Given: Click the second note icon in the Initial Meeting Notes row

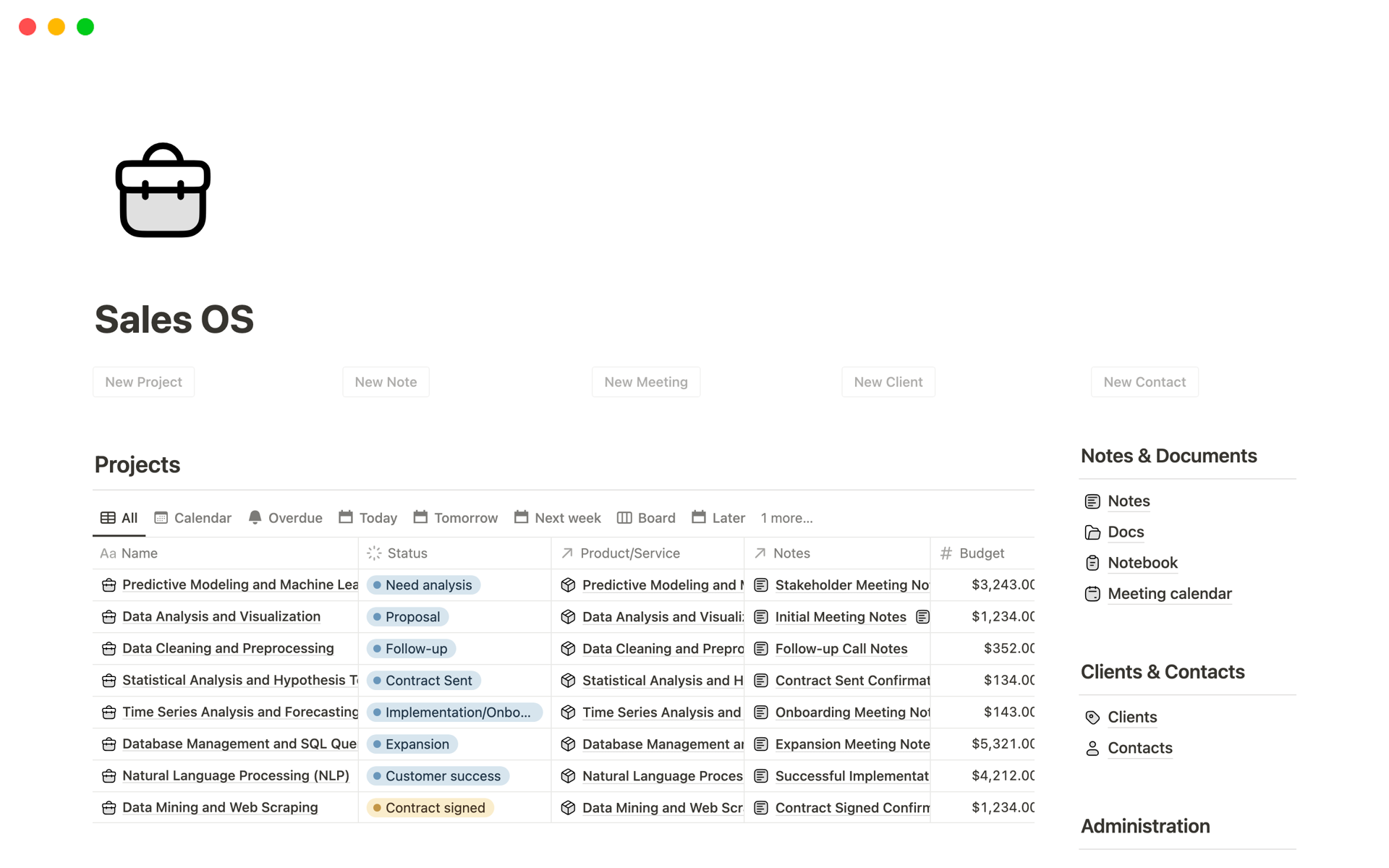Looking at the screenshot, I should 922,617.
